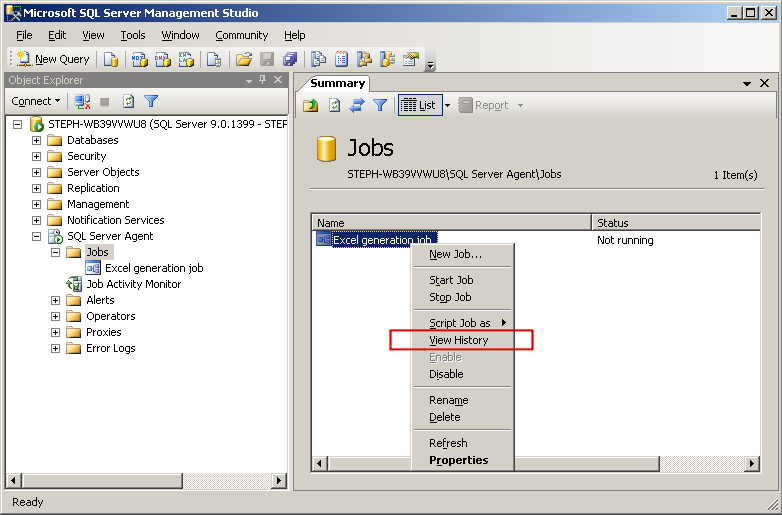This screenshot has width=782, height=515.
Task: Collapse the SQL Server Agent node
Action: pyautogui.click(x=36, y=236)
